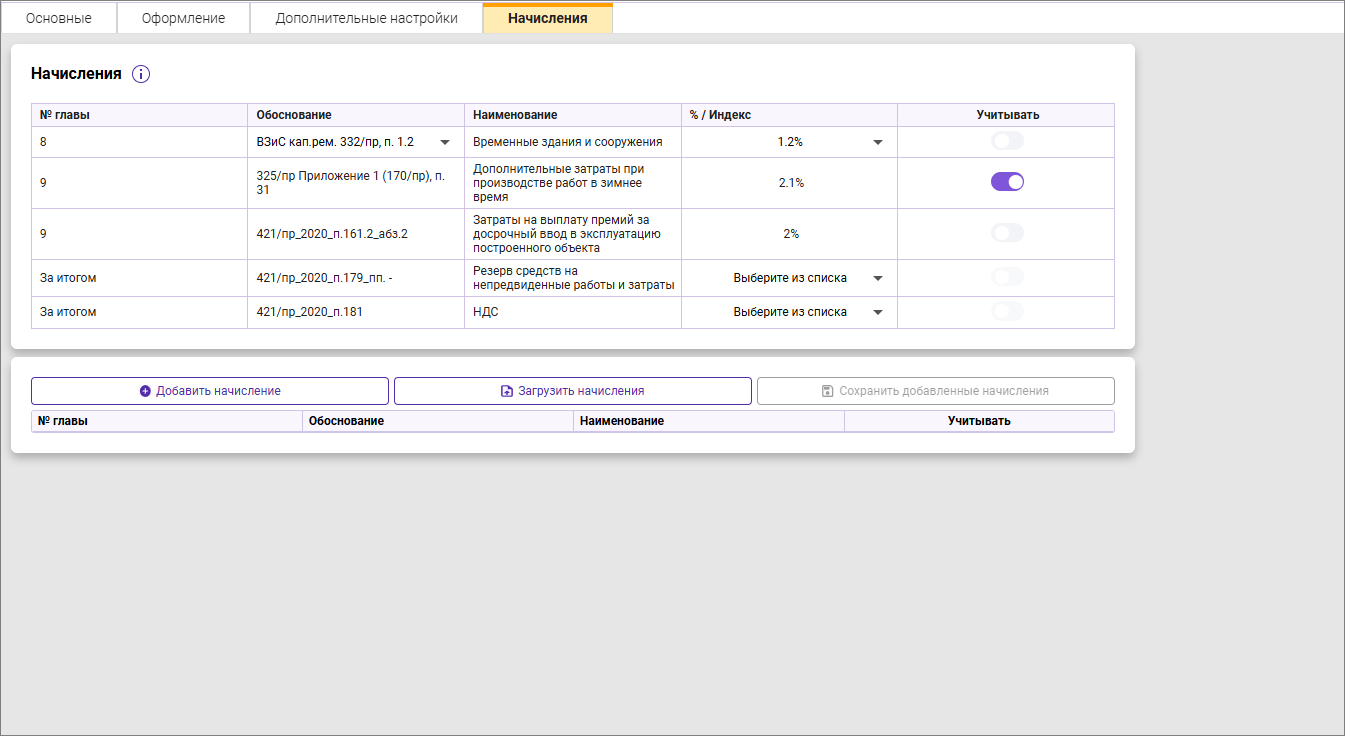Switch to the Основные tab
1345x736 pixels.
pos(59,18)
